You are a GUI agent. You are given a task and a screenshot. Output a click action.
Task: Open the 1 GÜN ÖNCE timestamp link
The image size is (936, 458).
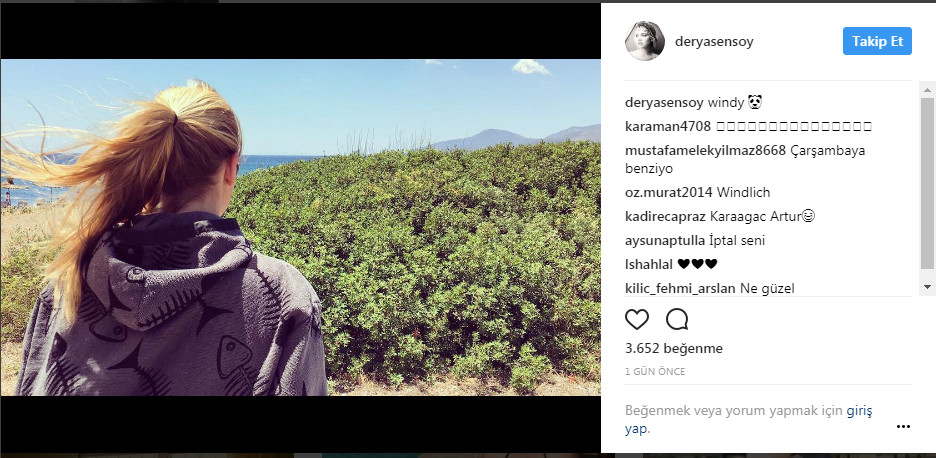tap(655, 371)
